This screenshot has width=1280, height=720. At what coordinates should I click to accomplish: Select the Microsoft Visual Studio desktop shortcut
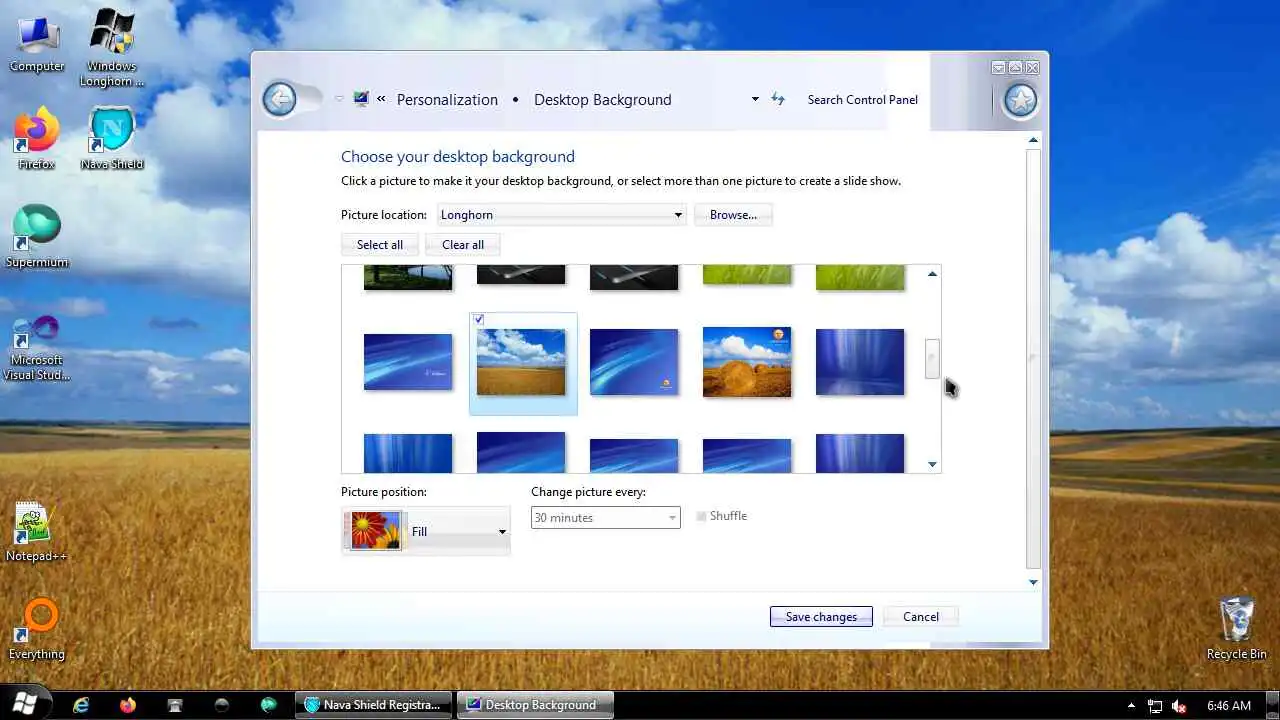(37, 347)
